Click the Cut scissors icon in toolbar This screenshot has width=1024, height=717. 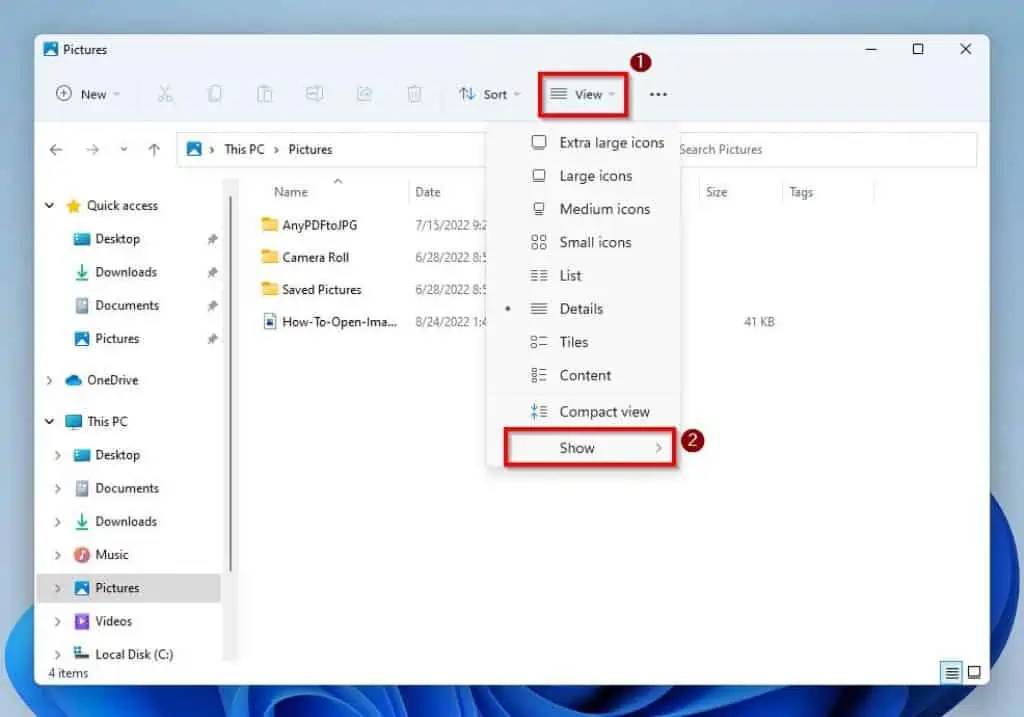tap(165, 94)
